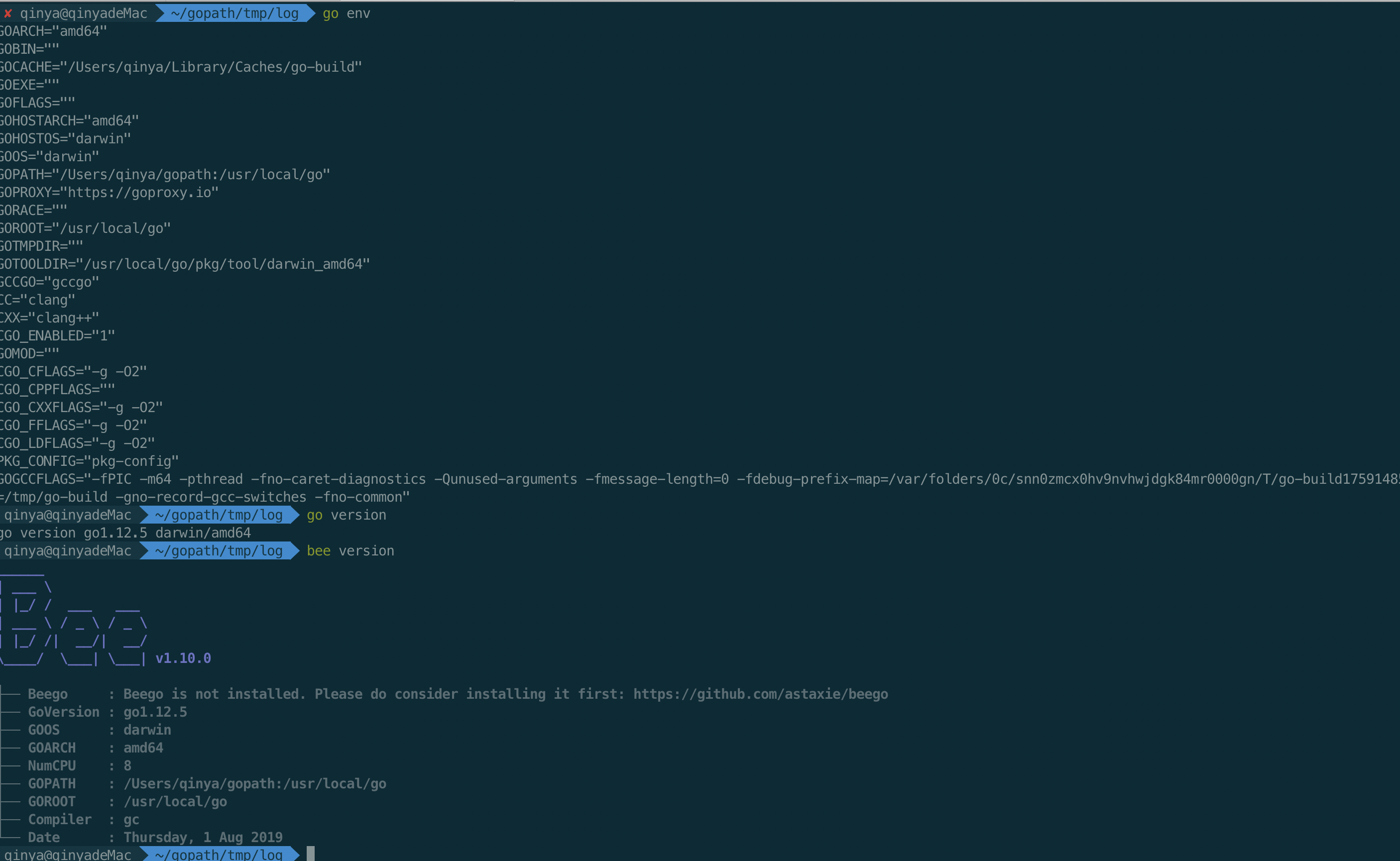Click the bee version number v1.10.0

coord(183,658)
